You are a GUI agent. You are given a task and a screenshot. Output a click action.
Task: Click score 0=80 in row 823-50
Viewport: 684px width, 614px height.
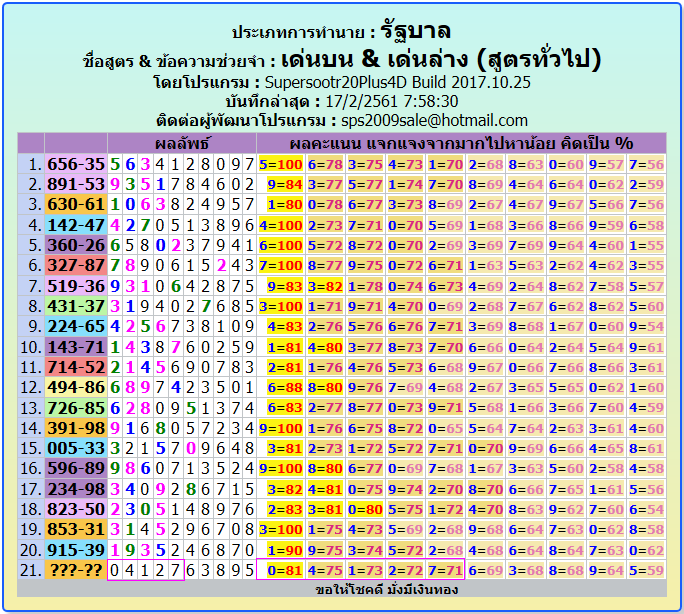pos(365,509)
